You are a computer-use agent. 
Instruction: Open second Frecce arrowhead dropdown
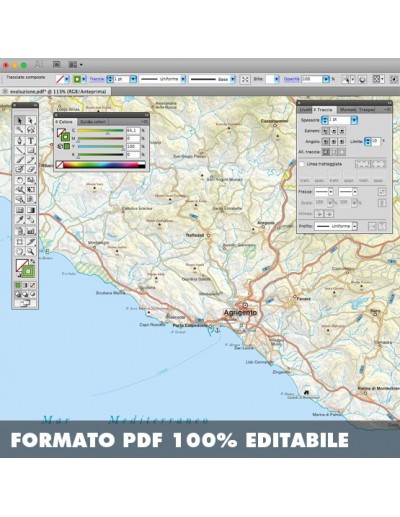coord(355,192)
